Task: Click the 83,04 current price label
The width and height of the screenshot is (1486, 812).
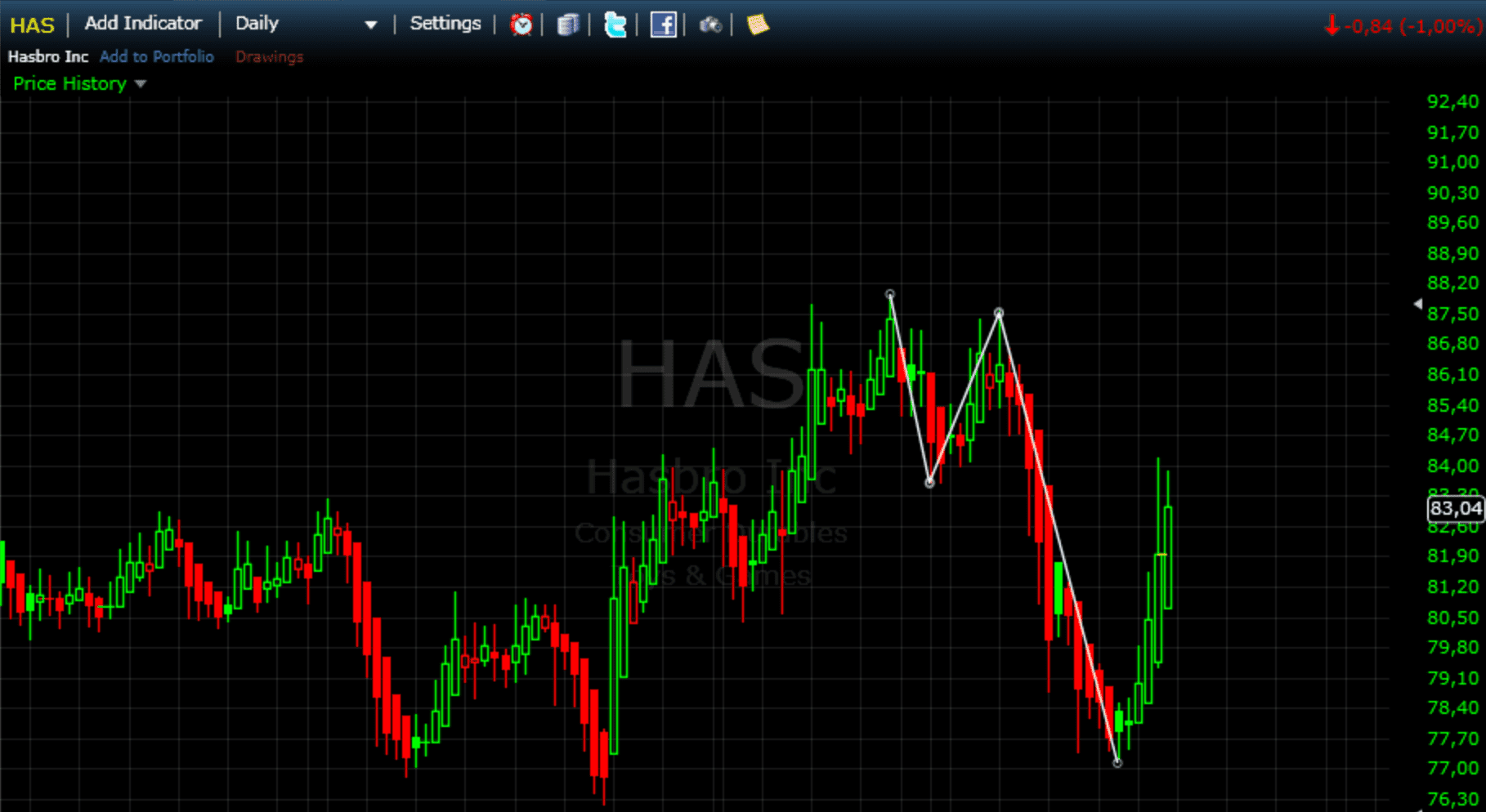Action: click(x=1455, y=508)
